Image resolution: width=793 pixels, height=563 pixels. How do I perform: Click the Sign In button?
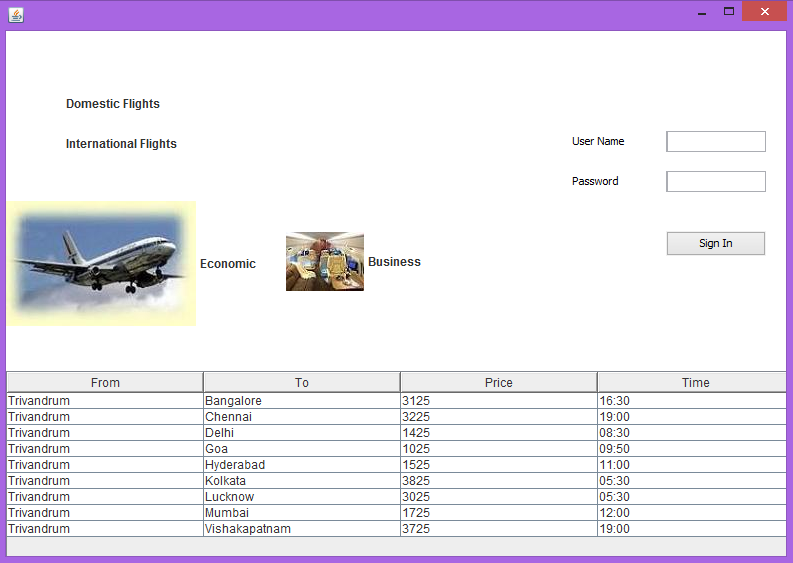pyautogui.click(x=716, y=243)
